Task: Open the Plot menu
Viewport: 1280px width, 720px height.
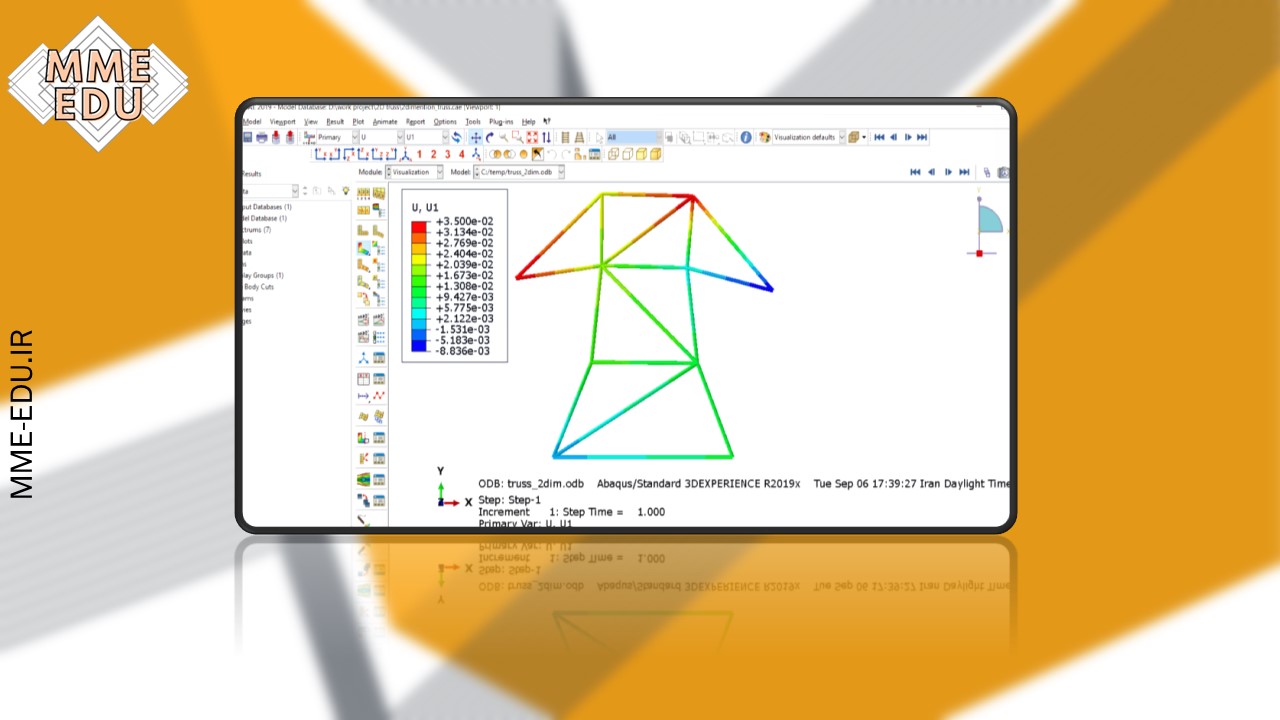Action: pos(358,121)
